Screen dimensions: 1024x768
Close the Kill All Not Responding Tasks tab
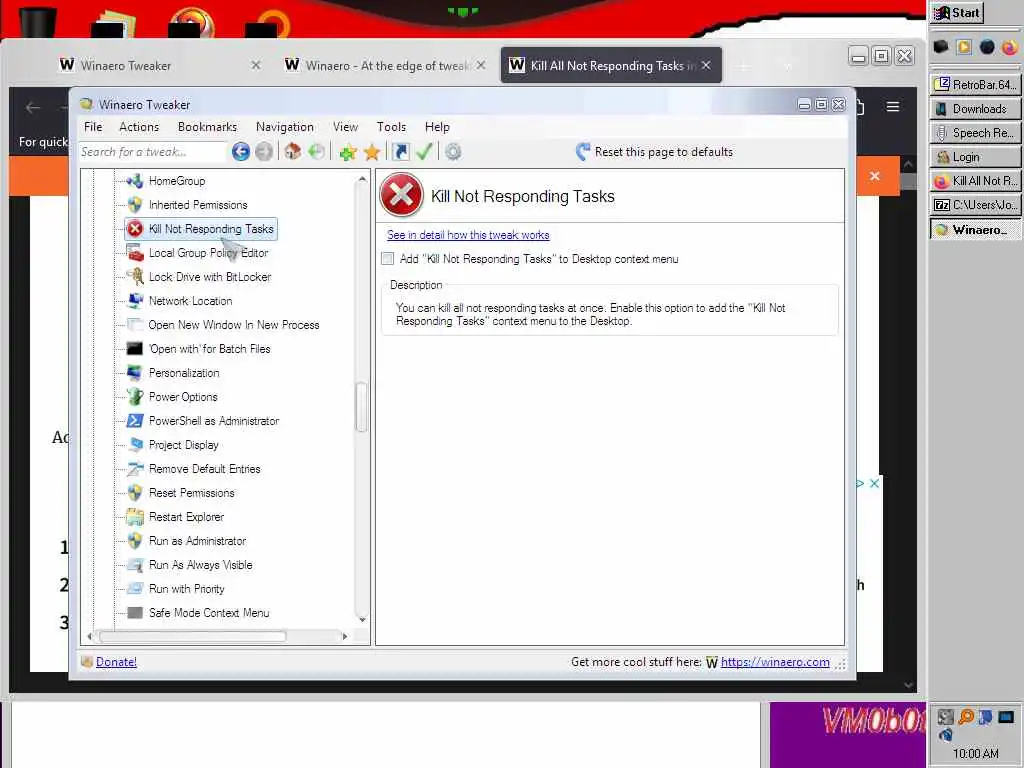(706, 65)
